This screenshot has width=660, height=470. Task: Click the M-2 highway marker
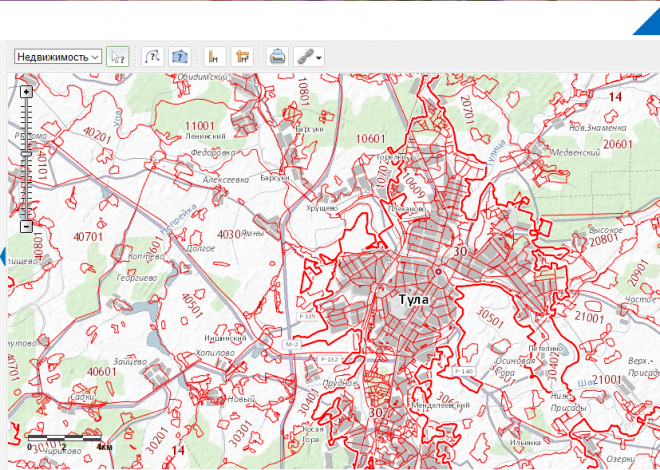pyautogui.click(x=292, y=344)
